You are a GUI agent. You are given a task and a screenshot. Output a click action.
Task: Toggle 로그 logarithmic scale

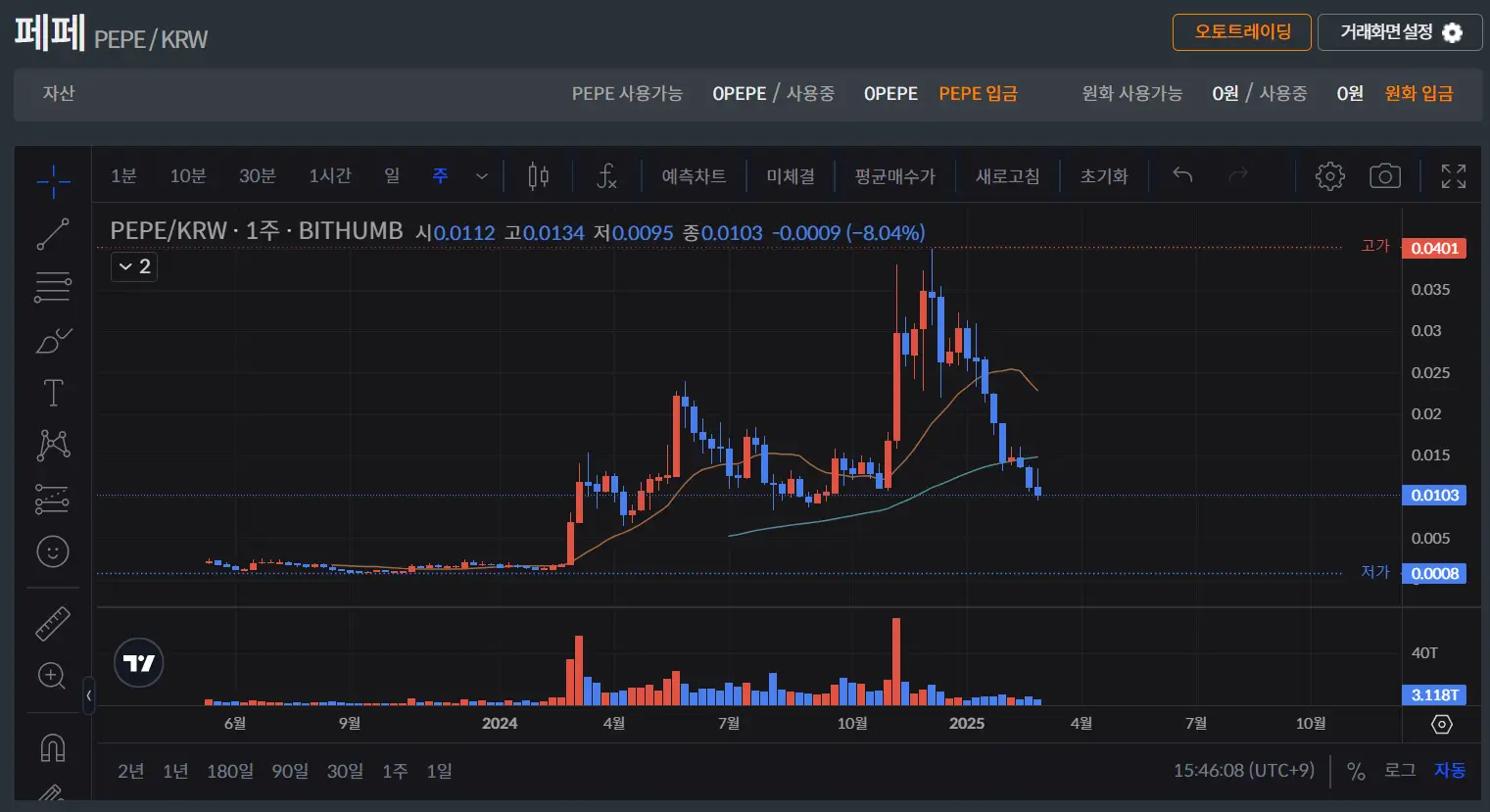tap(1400, 771)
